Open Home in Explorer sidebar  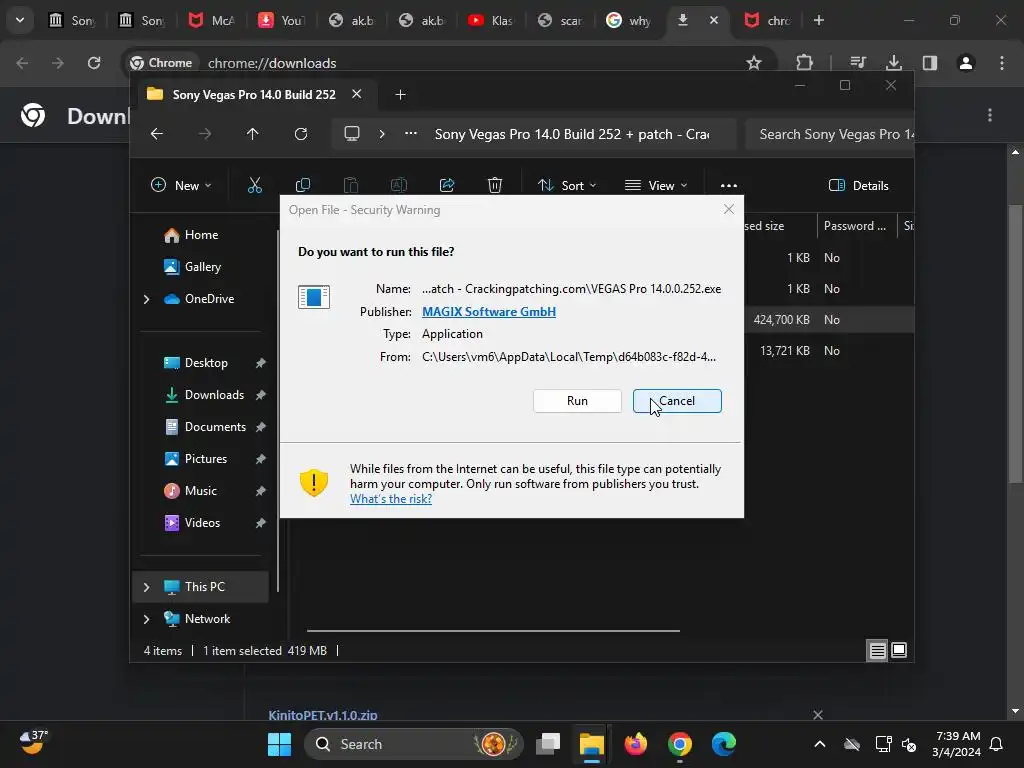pos(201,234)
